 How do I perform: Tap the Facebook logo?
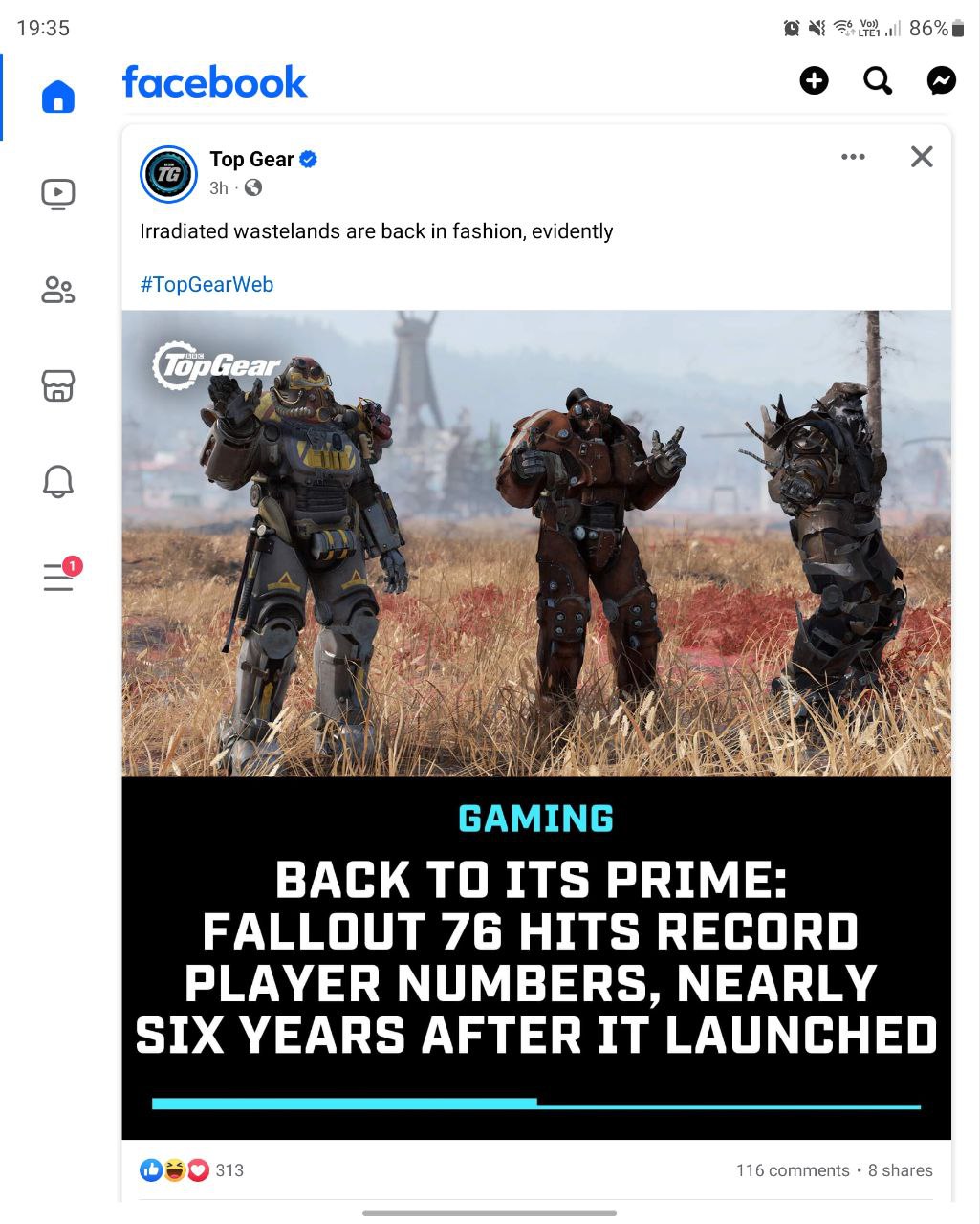(215, 82)
